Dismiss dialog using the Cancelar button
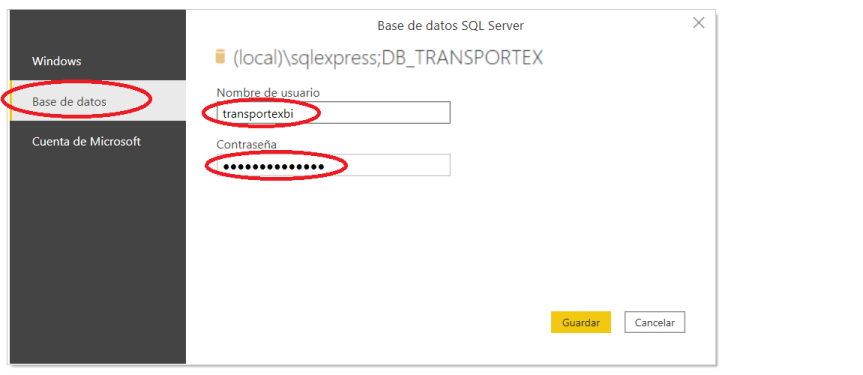 654,322
